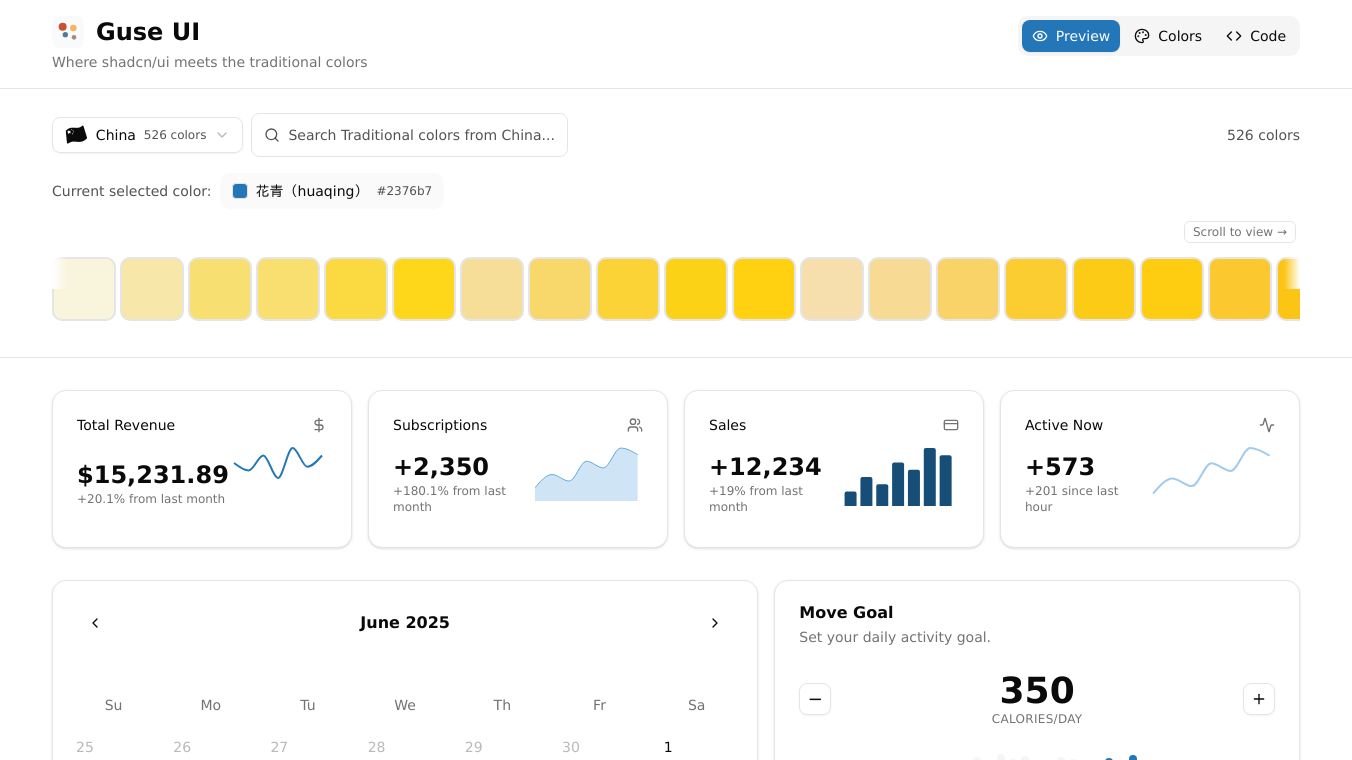Switch to the Colors tab
Image resolution: width=1352 pixels, height=760 pixels.
click(1167, 36)
